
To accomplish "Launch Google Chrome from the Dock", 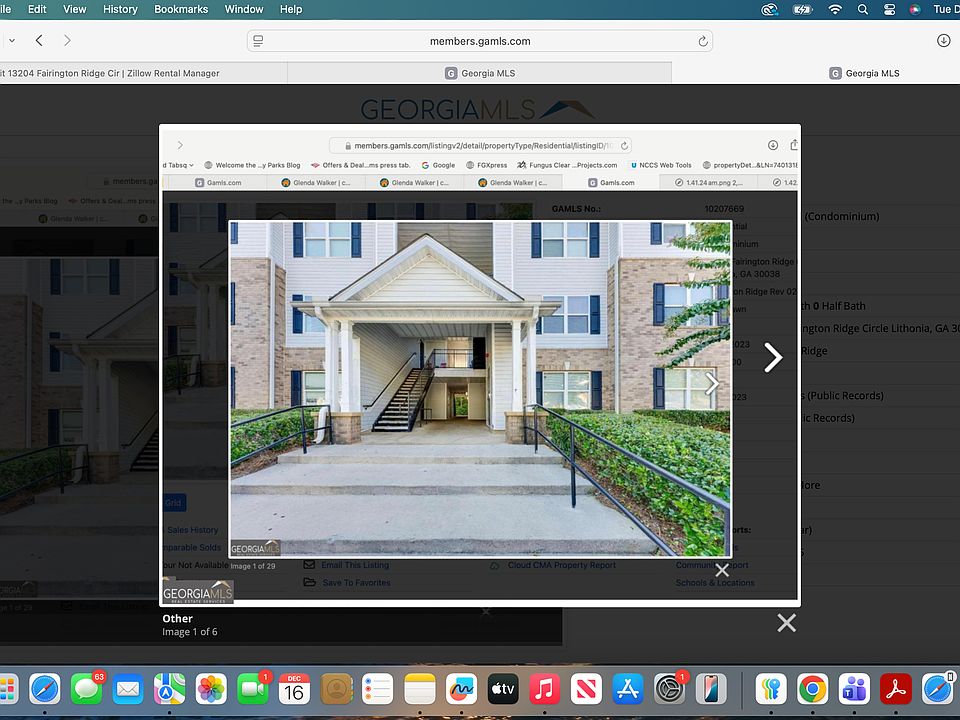I will pyautogui.click(x=812, y=689).
